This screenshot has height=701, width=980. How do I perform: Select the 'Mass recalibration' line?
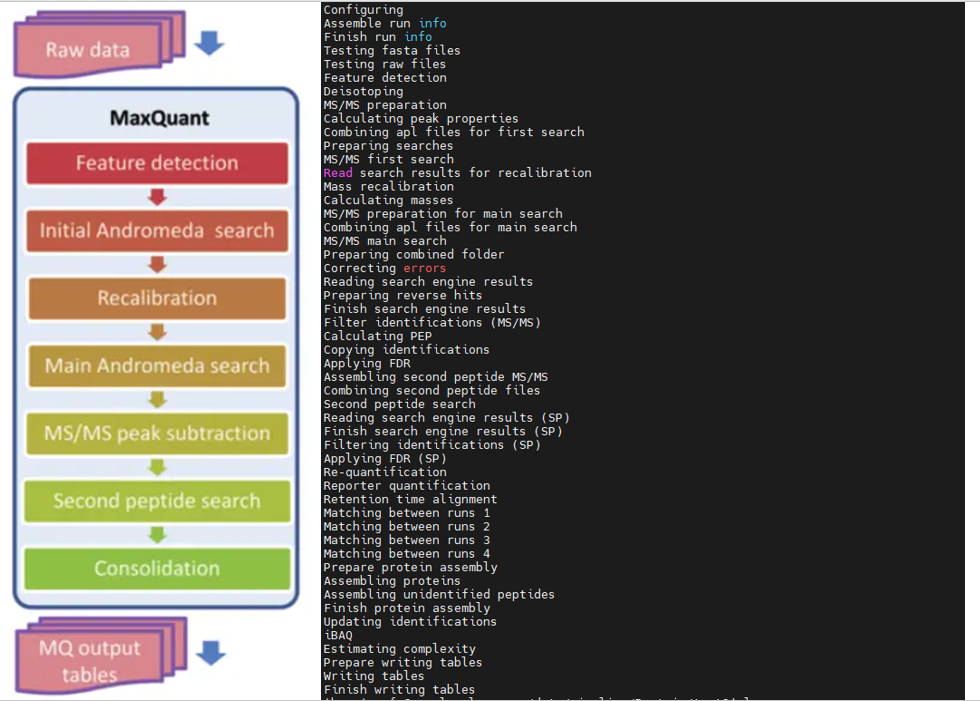tap(389, 186)
